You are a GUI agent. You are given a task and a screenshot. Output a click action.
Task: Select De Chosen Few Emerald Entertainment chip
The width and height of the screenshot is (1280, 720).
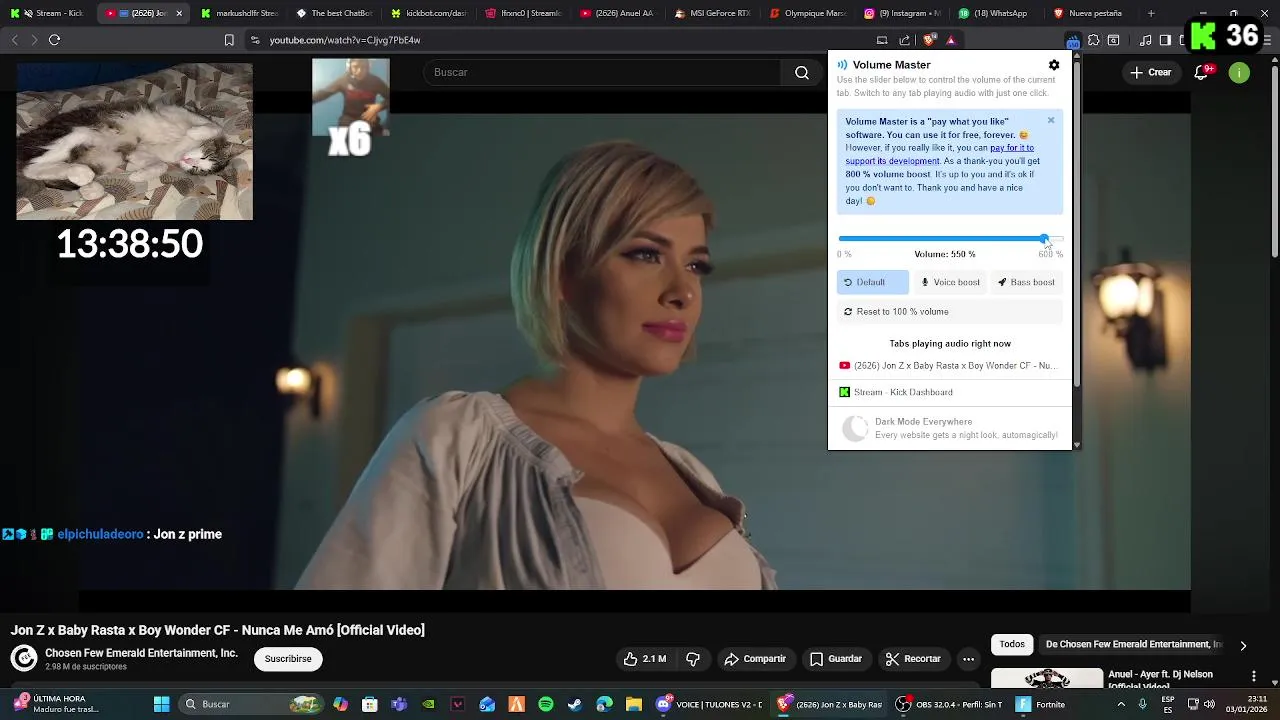(1134, 645)
